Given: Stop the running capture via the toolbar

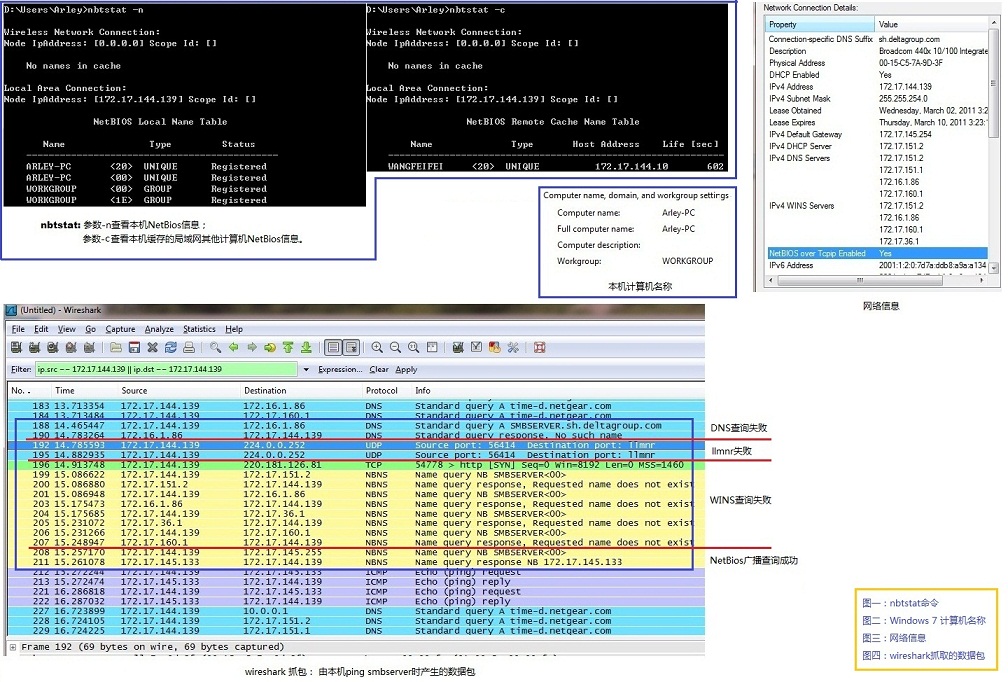Looking at the screenshot, I should [71, 348].
